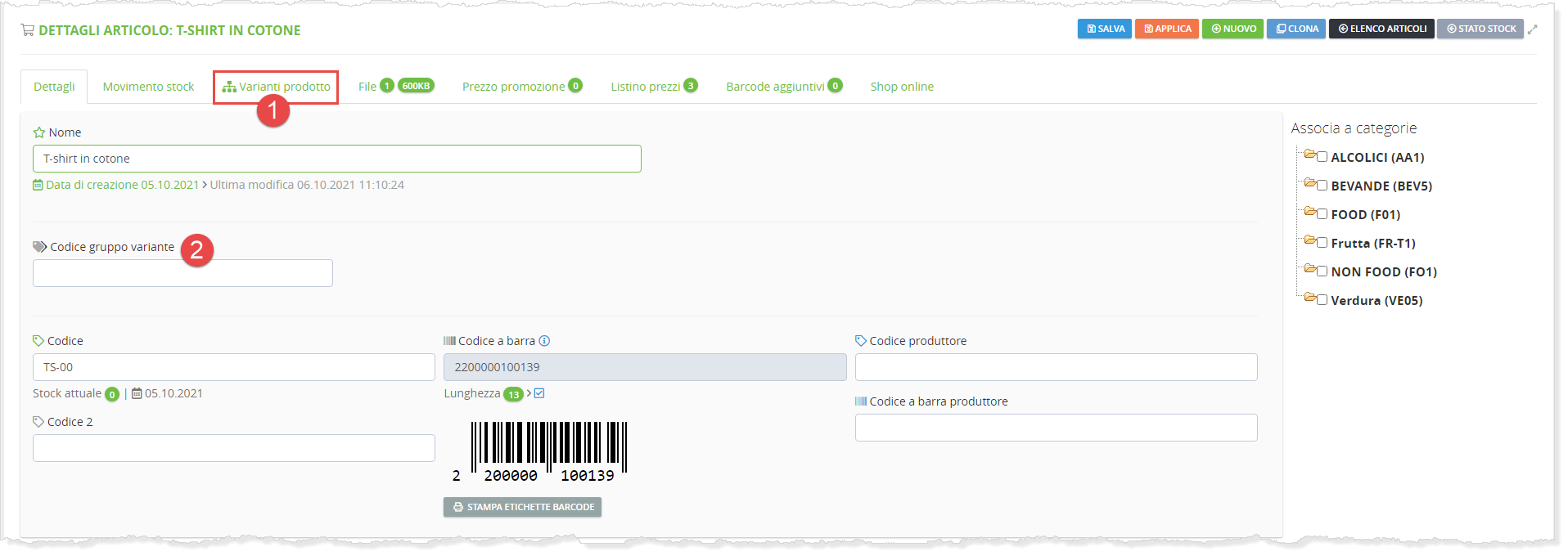
Task: Click the info icon beside Codice a barra
Action: (544, 341)
